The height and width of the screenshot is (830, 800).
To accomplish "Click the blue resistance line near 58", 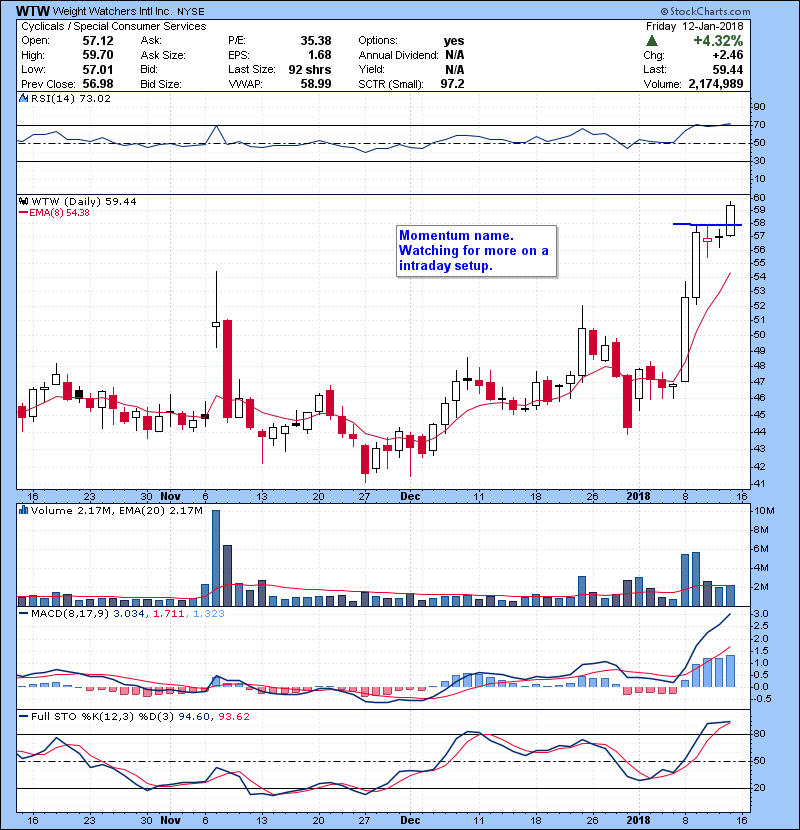I will tap(707, 224).
